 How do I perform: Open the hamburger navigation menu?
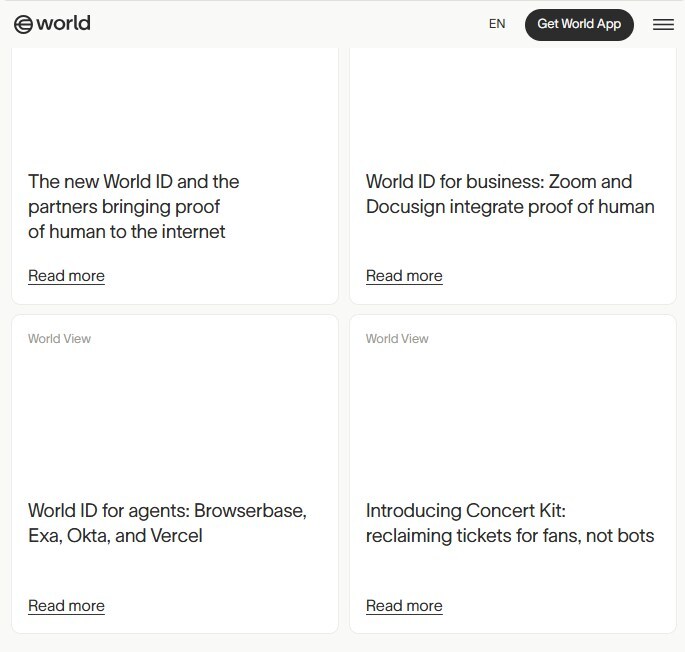663,24
